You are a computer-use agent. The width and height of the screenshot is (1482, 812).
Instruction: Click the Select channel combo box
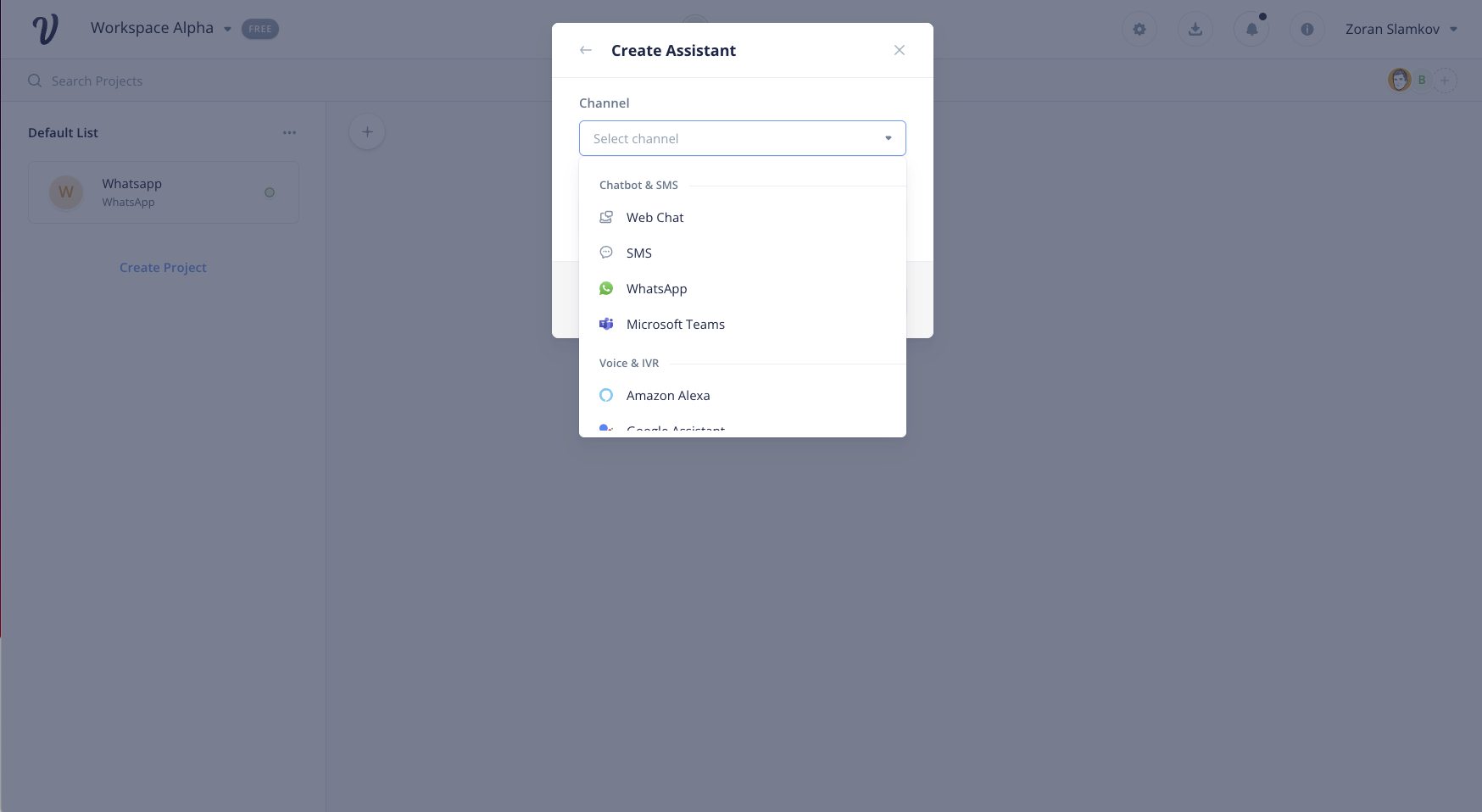click(x=743, y=138)
